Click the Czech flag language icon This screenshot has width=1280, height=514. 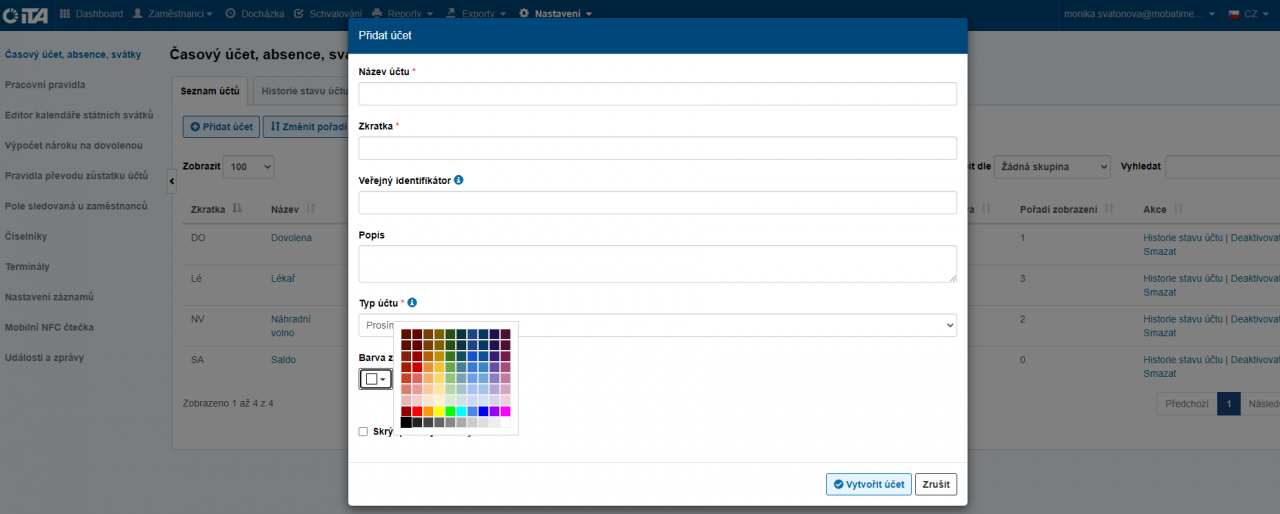(1233, 14)
